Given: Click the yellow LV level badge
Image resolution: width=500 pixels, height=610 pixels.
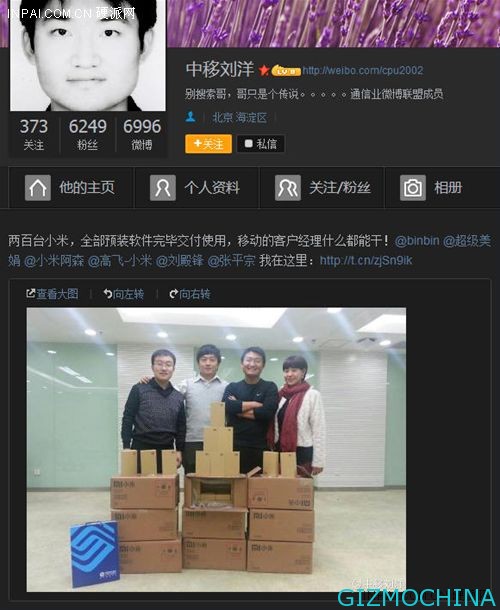Looking at the screenshot, I should [x=286, y=71].
